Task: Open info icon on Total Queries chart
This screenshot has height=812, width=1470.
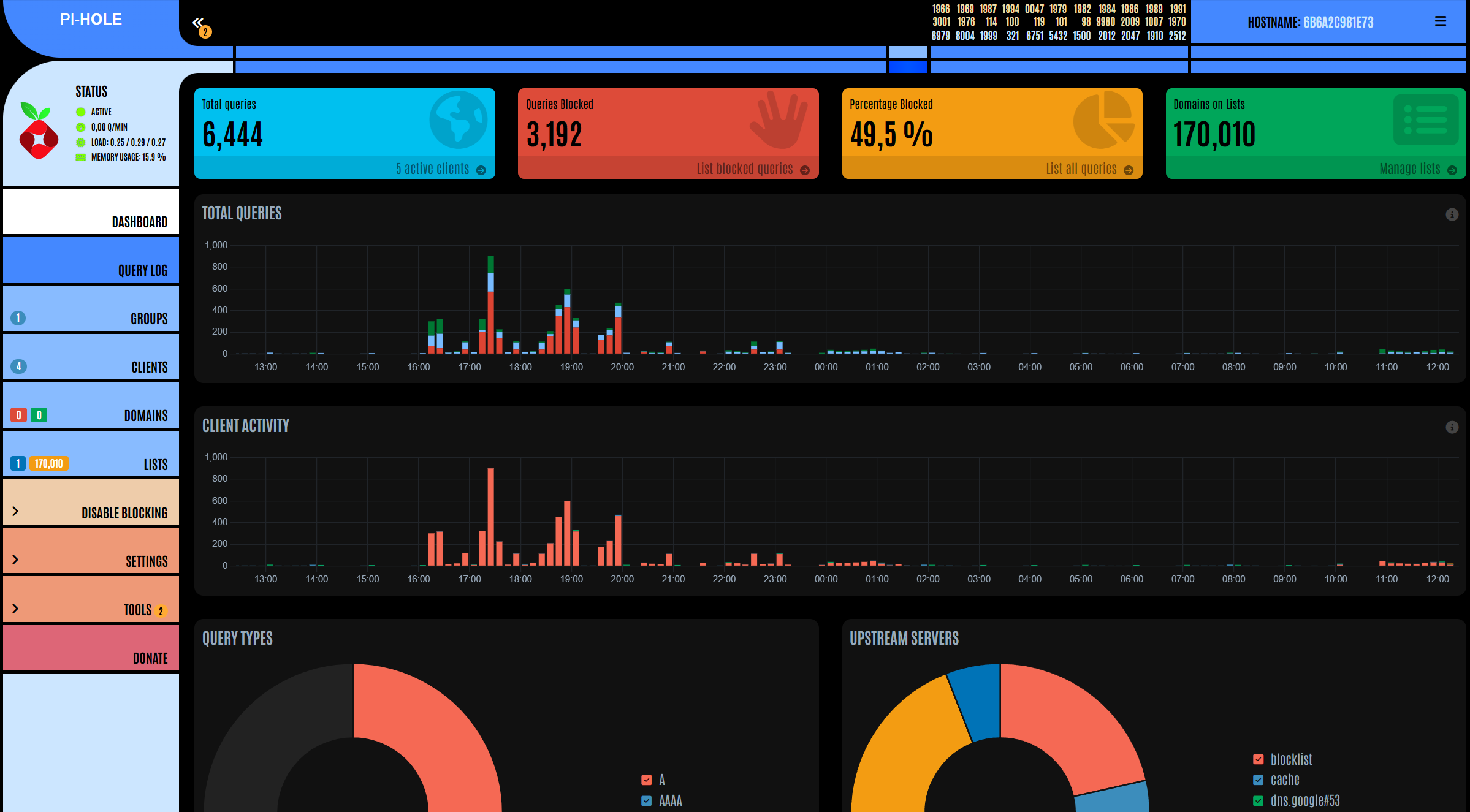Action: coord(1452,214)
